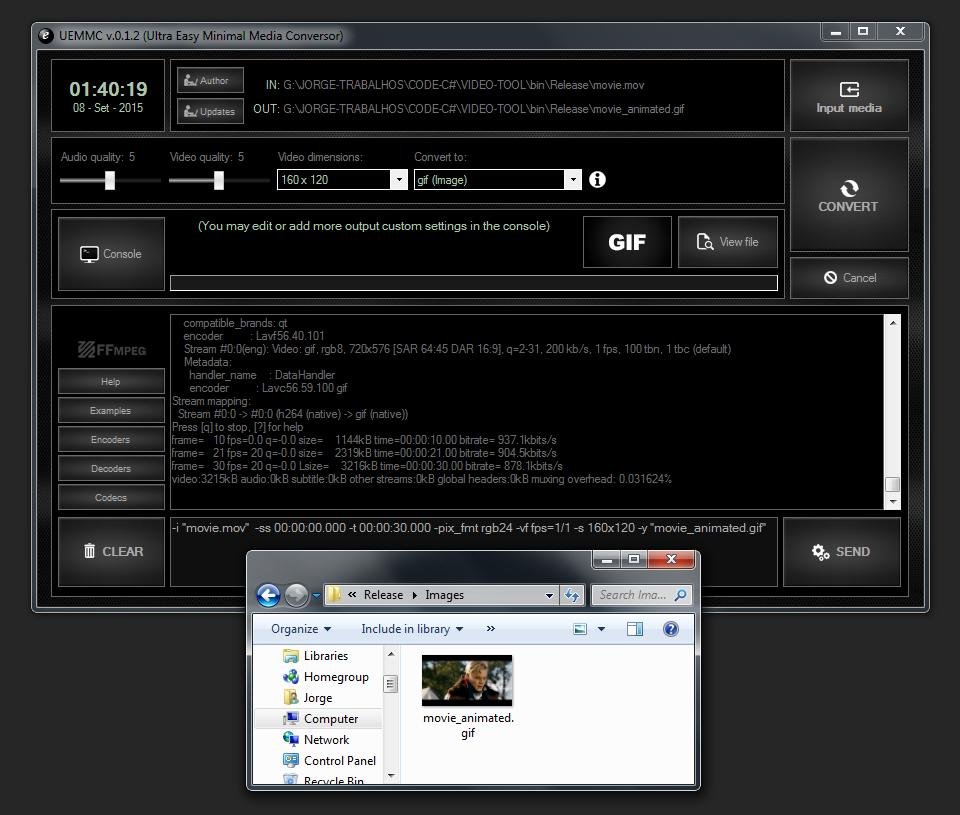List FFmpeg Encoders

pyautogui.click(x=111, y=440)
